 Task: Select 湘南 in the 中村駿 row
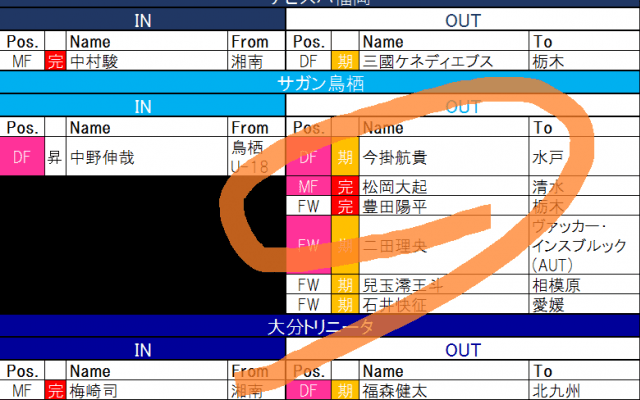tap(256, 62)
